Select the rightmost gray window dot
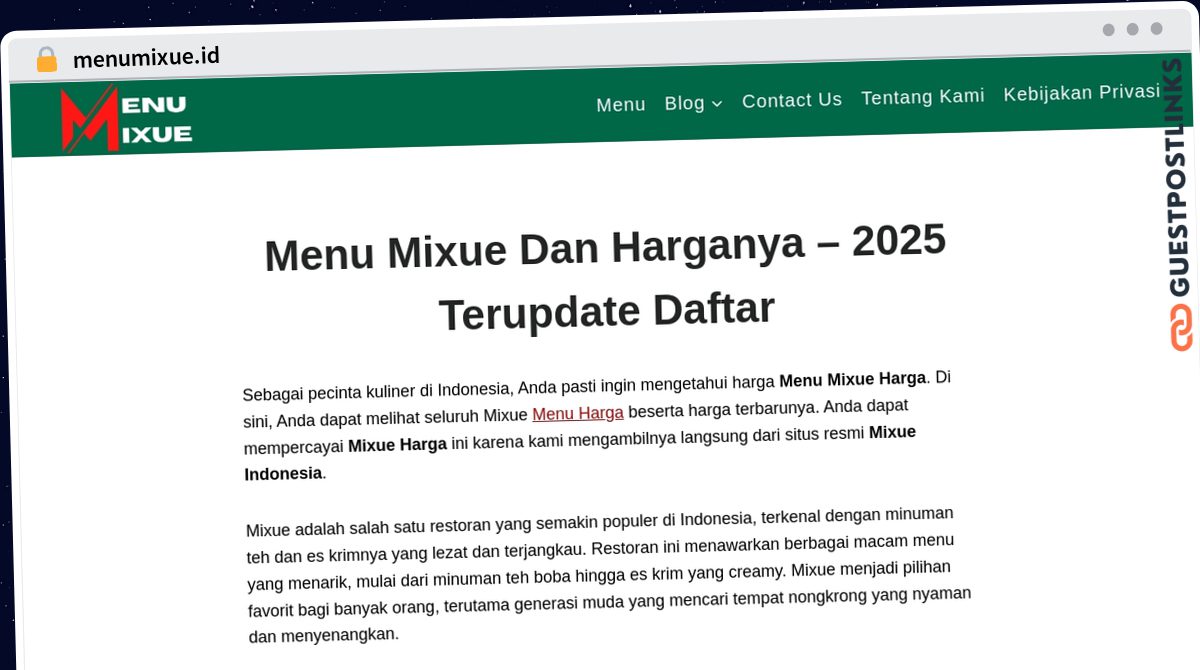Image resolution: width=1200 pixels, height=670 pixels. click(x=1155, y=30)
